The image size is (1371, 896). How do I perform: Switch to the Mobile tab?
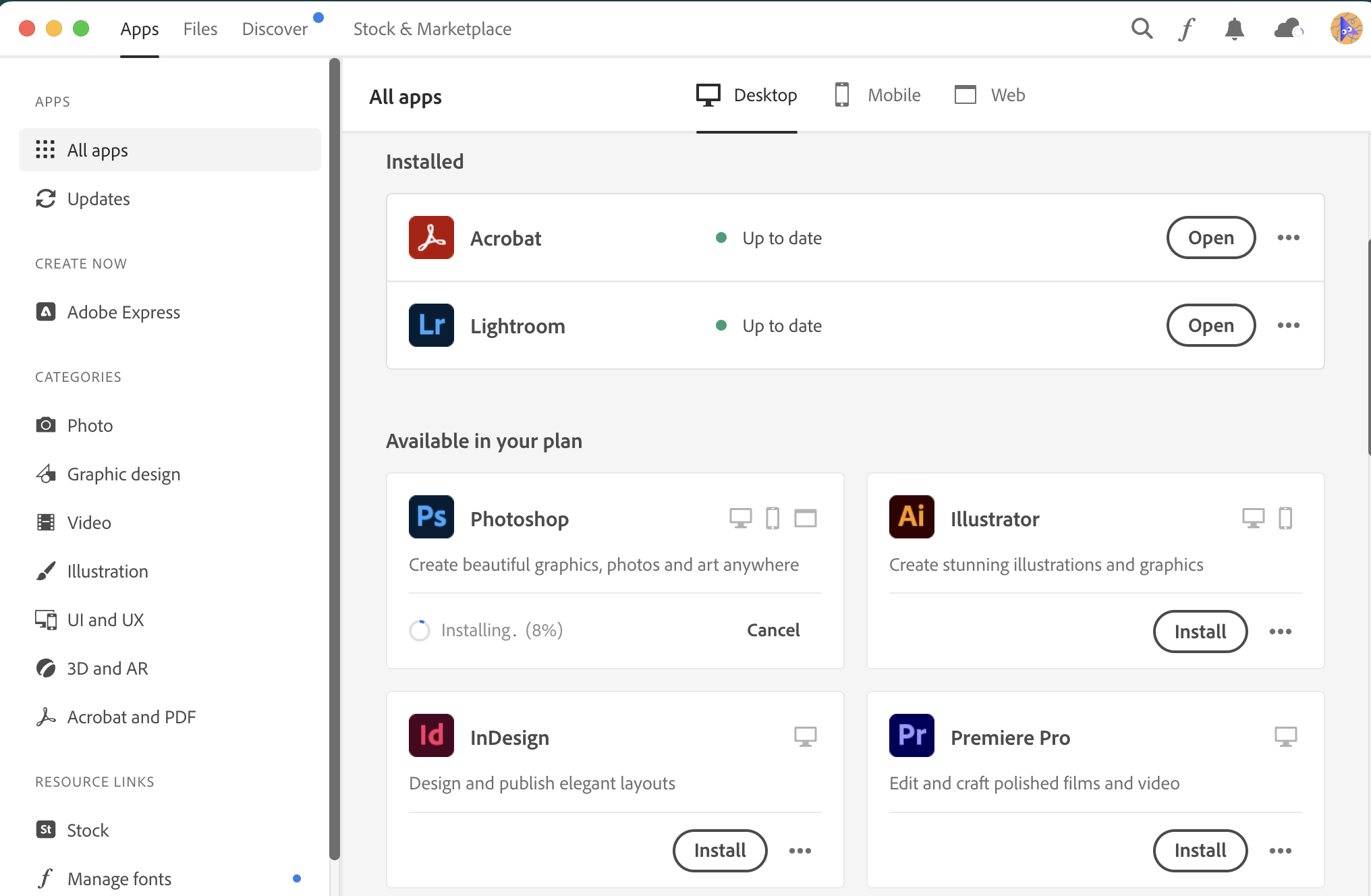pyautogui.click(x=877, y=95)
